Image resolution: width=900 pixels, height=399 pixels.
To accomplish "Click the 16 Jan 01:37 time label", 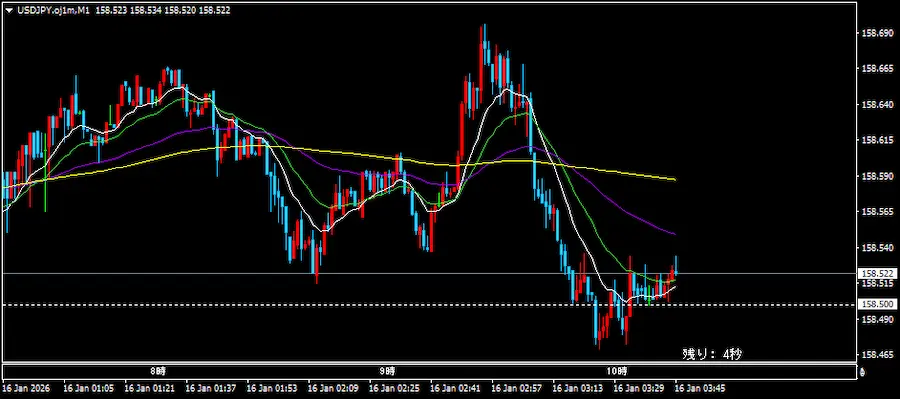I will click(210, 388).
